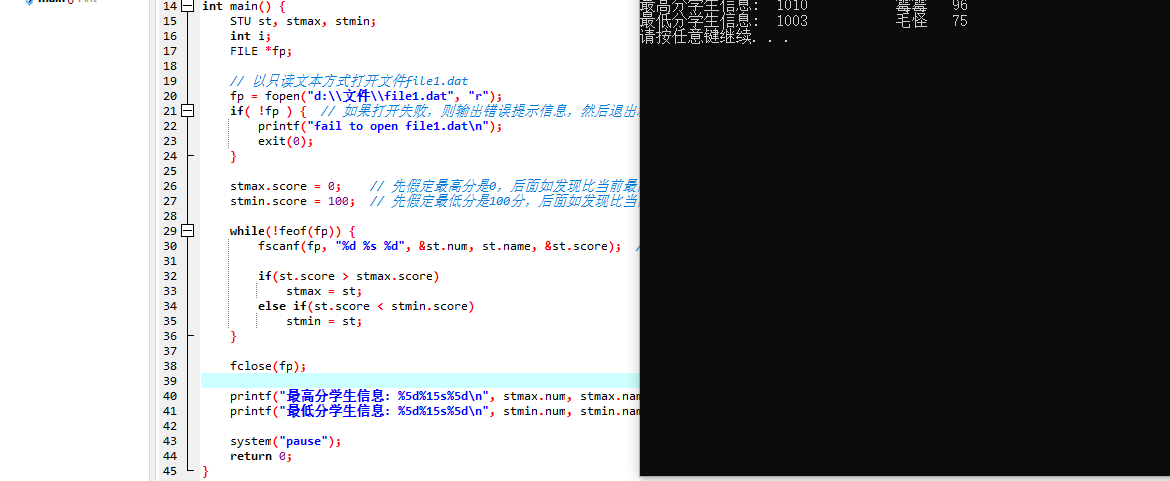This screenshot has width=1170, height=481.
Task: Collapse the if(!fp) block fold marker
Action: coord(187,111)
